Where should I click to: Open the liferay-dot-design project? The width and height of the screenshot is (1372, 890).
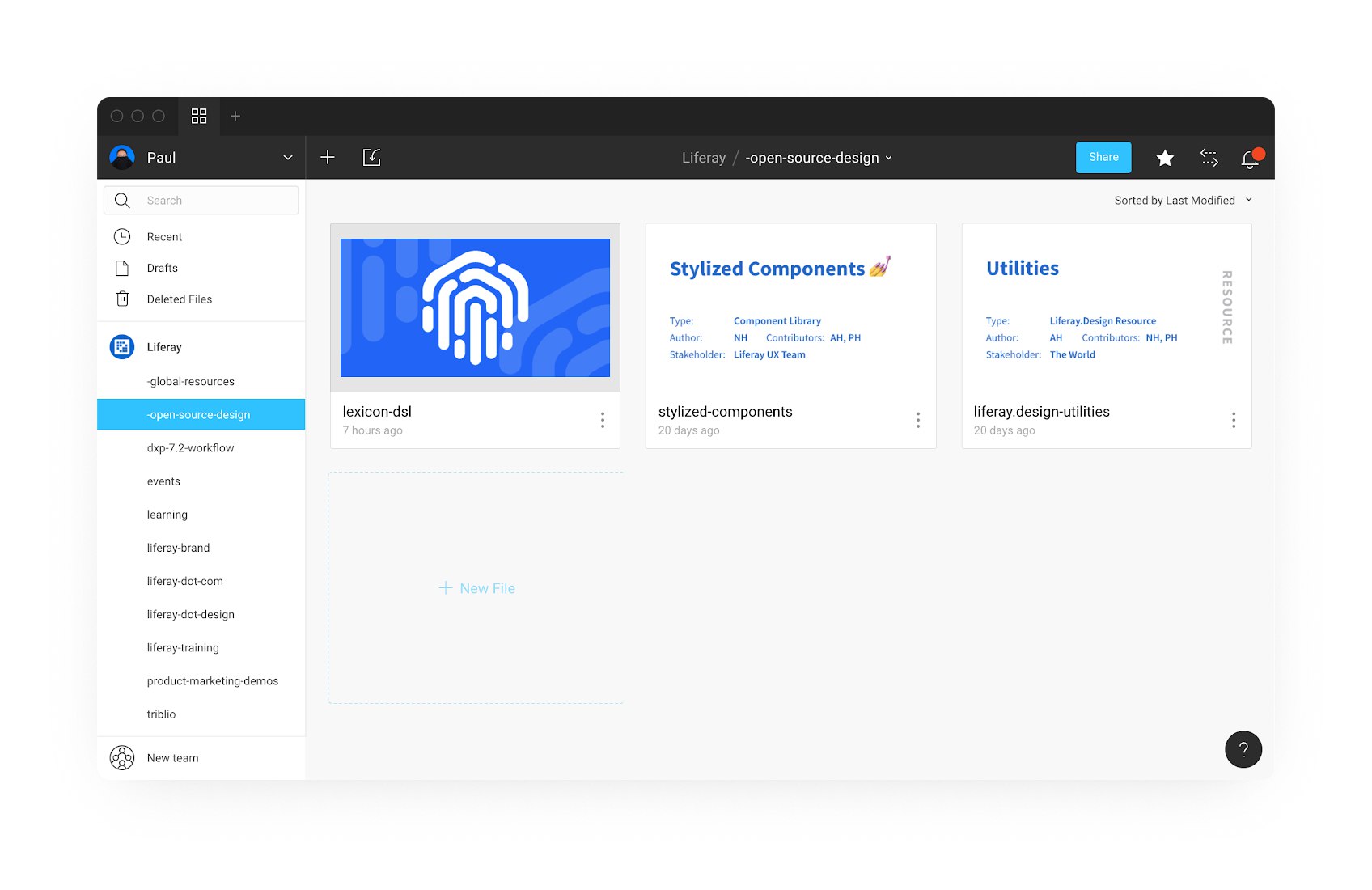201,614
